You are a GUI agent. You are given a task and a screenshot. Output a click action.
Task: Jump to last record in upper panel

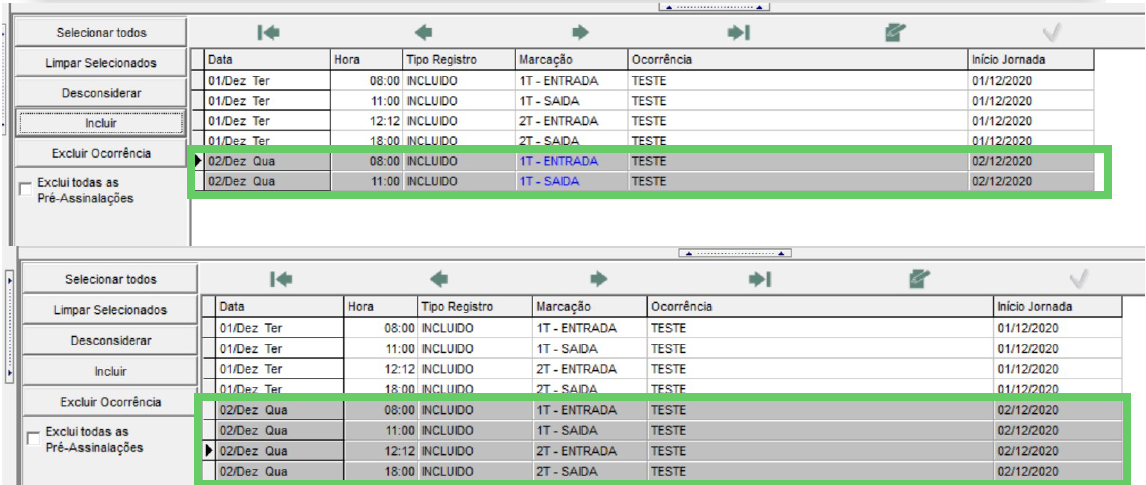point(738,32)
